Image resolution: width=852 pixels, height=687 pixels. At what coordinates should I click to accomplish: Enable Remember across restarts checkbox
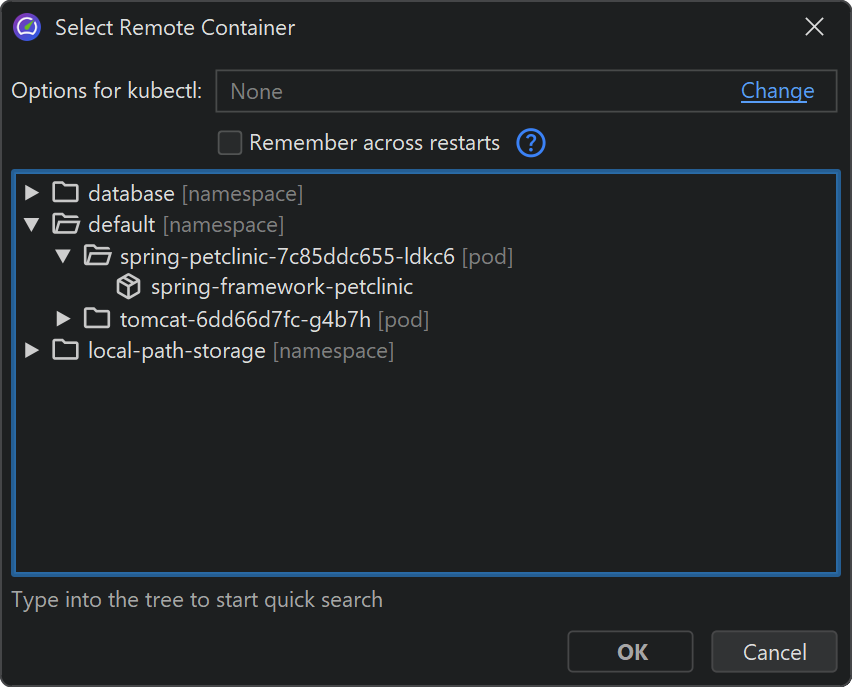[x=230, y=143]
